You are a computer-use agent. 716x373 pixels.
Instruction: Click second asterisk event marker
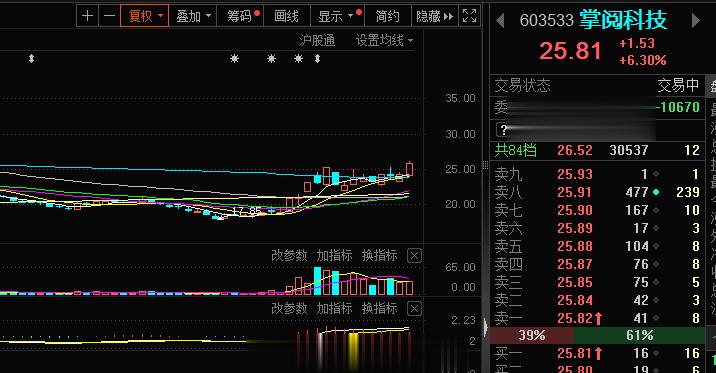click(271, 58)
